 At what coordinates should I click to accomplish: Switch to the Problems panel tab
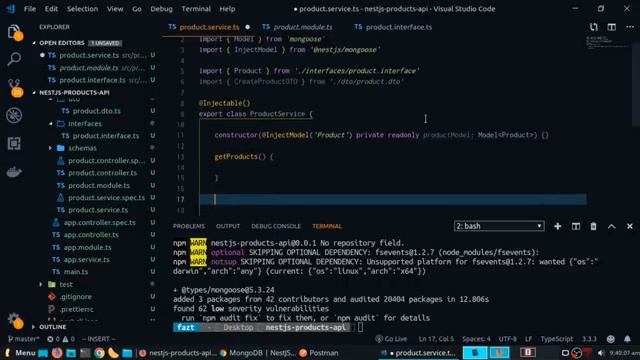189,226
